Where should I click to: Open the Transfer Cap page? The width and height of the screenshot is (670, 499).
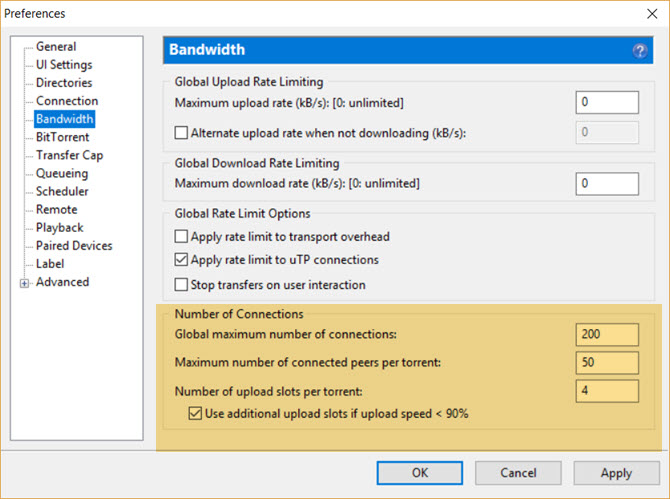[70, 155]
